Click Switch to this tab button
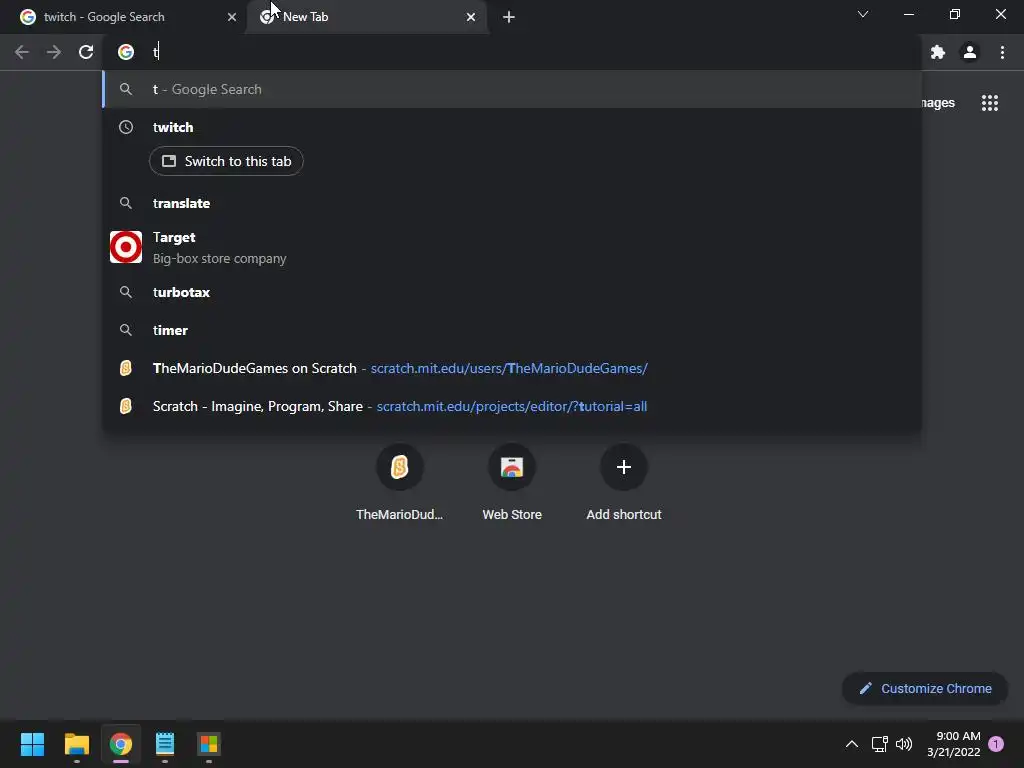The height and width of the screenshot is (768, 1024). click(226, 161)
